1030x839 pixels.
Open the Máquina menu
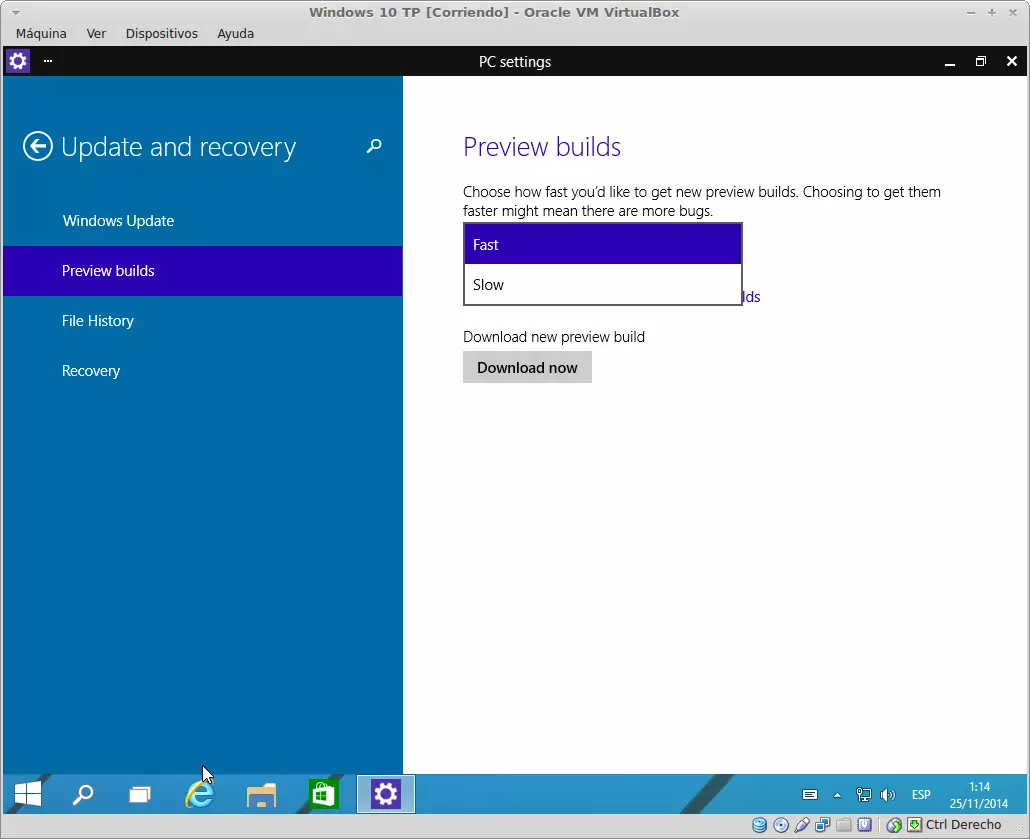tap(41, 34)
